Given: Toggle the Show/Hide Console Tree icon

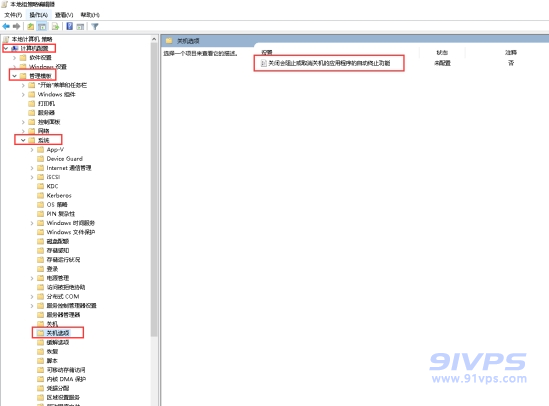Looking at the screenshot, I should (x=42, y=26).
